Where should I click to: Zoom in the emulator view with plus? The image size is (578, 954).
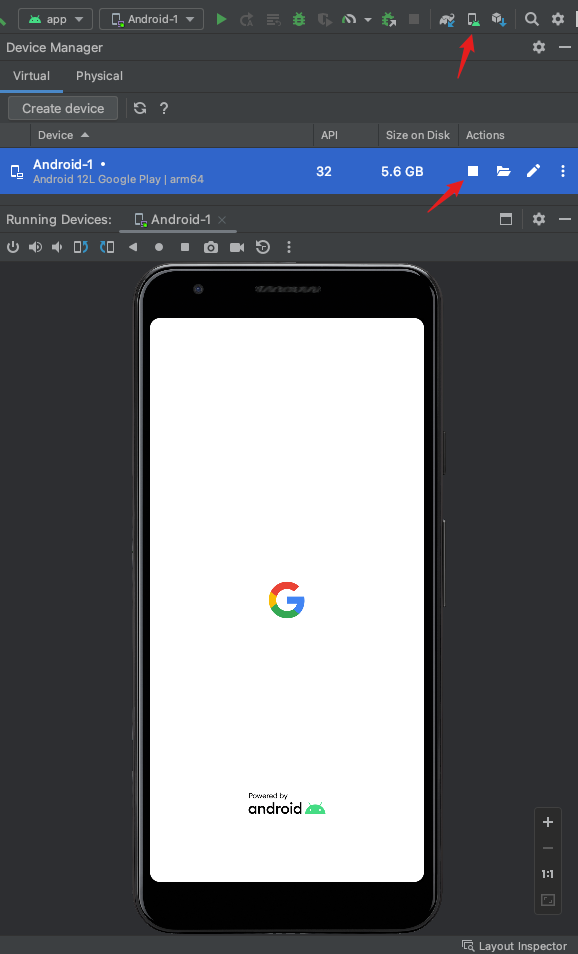[x=548, y=822]
